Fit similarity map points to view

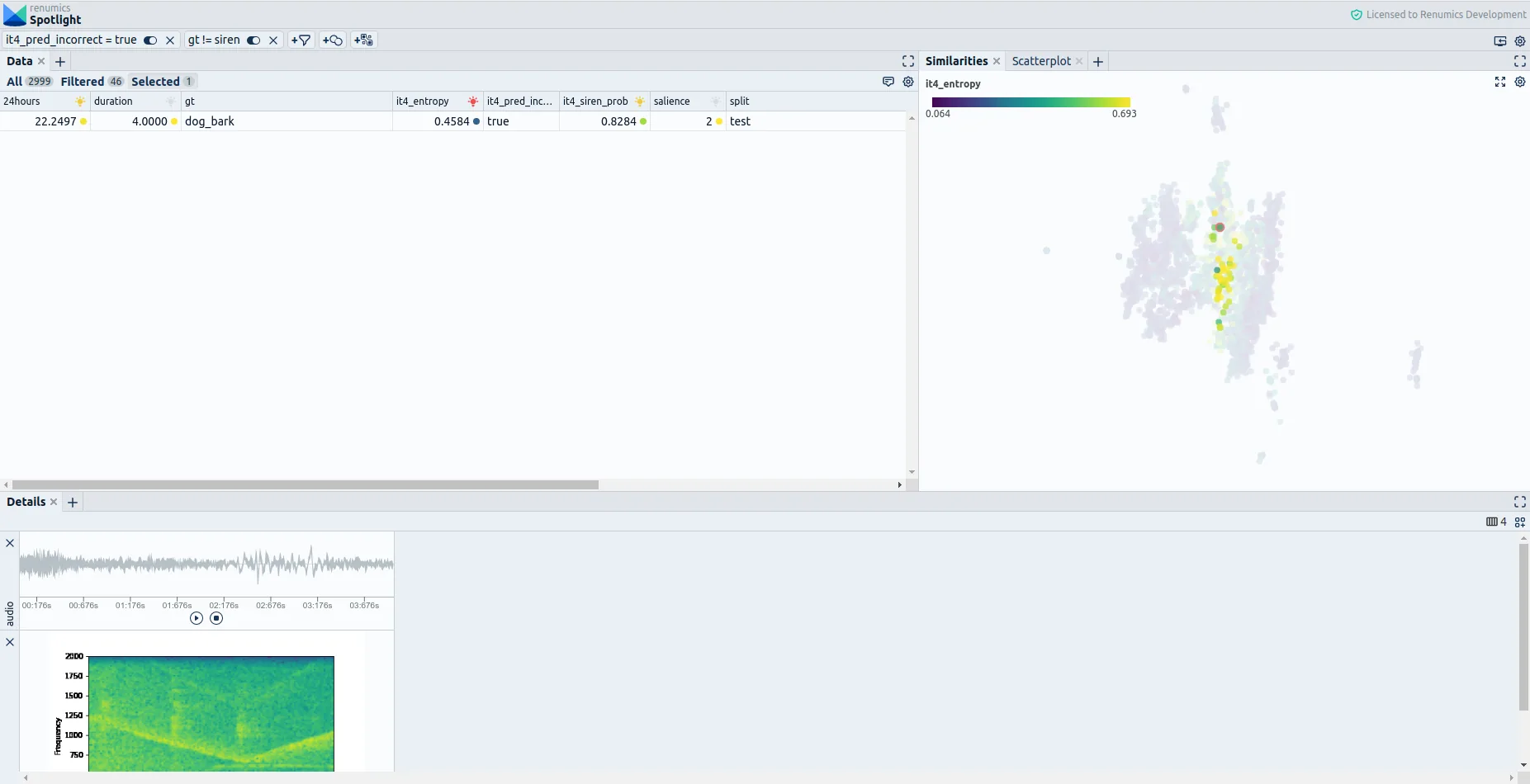(x=1500, y=82)
